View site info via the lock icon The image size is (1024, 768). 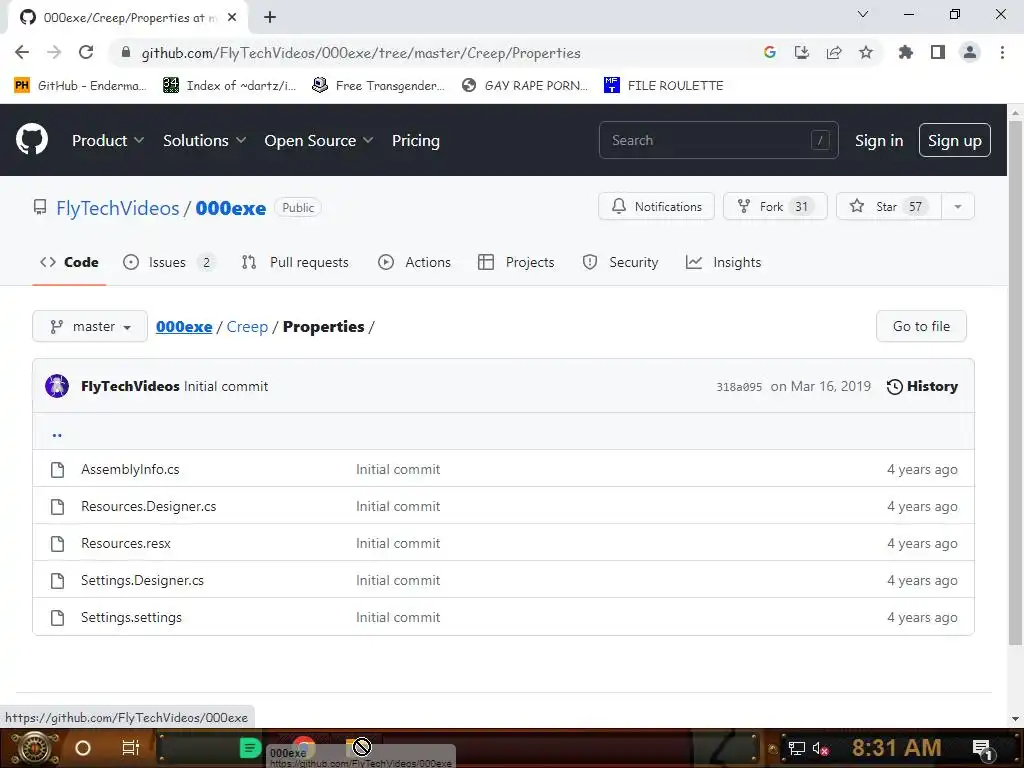126,52
